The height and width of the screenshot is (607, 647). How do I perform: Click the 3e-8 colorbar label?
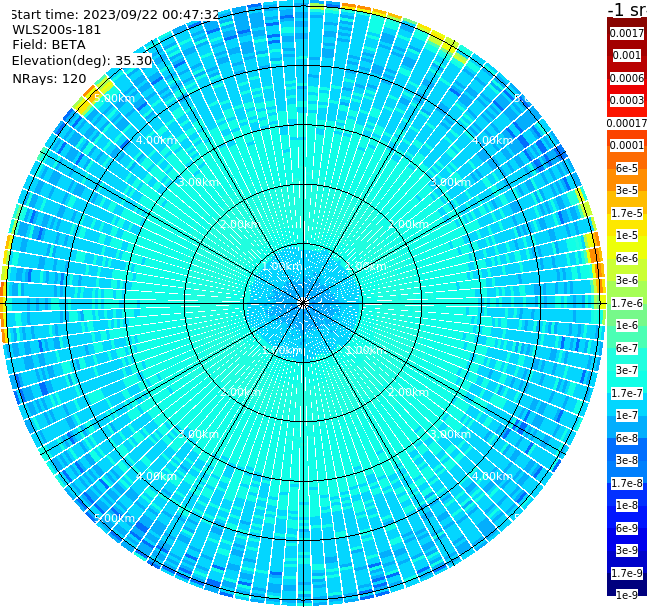627,460
